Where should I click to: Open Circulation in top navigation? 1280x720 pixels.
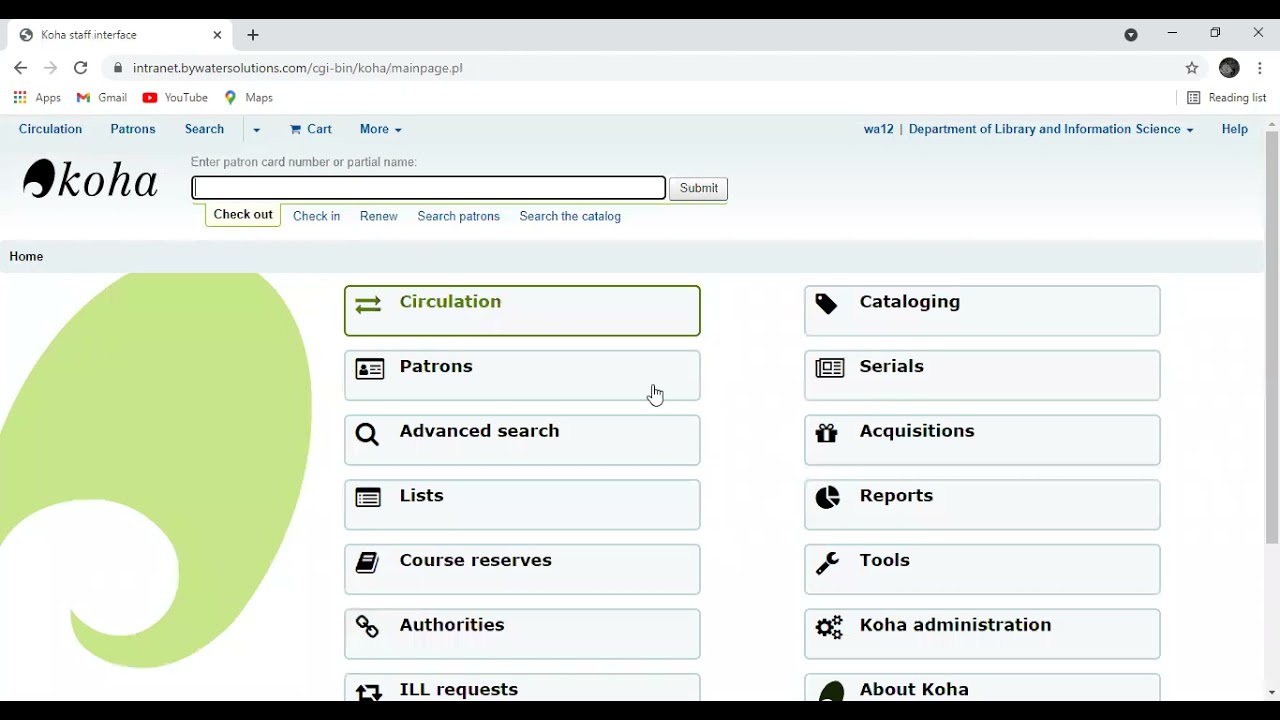pos(50,129)
